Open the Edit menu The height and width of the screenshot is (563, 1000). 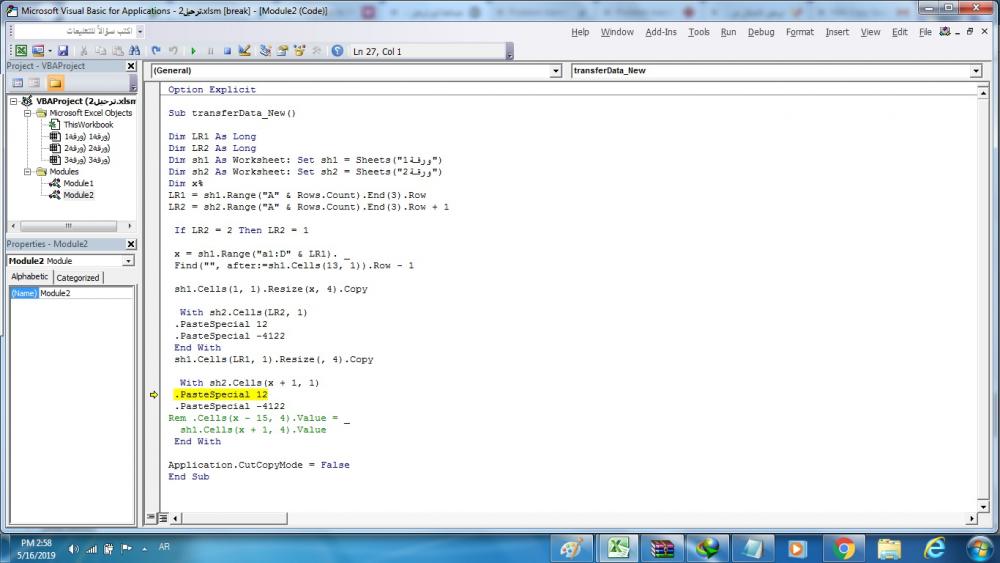[899, 32]
